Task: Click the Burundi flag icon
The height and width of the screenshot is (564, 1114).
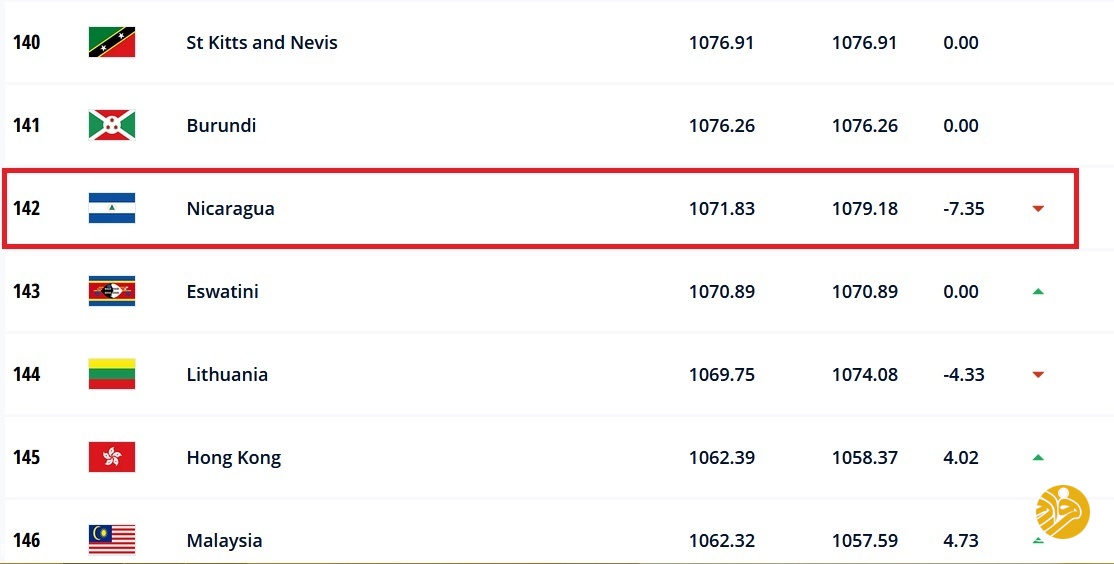Action: coord(112,125)
